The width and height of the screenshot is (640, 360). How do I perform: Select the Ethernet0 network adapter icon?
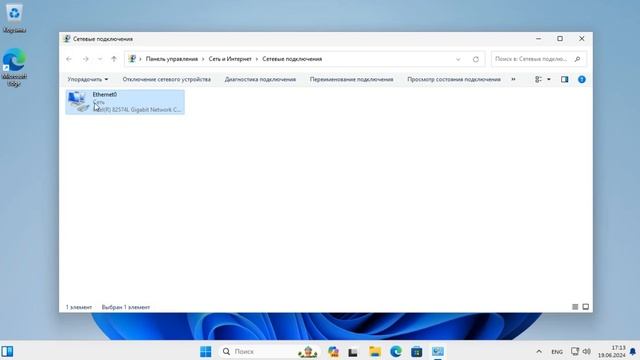click(x=78, y=102)
